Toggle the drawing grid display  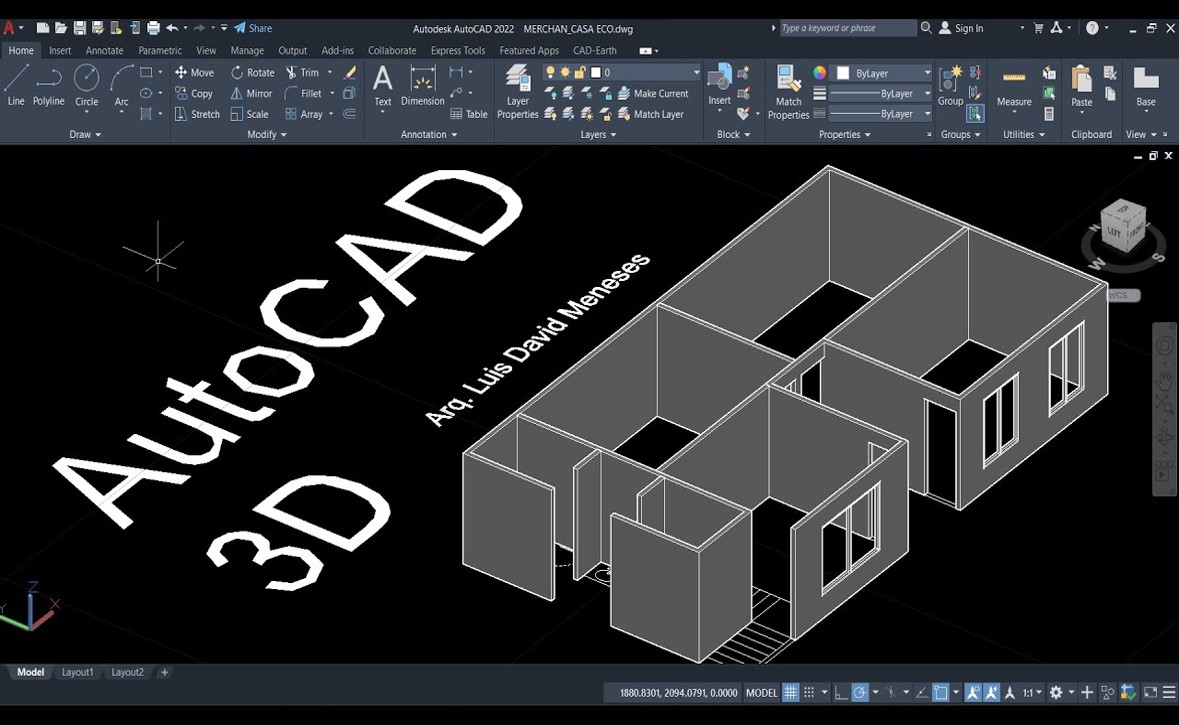(x=790, y=693)
